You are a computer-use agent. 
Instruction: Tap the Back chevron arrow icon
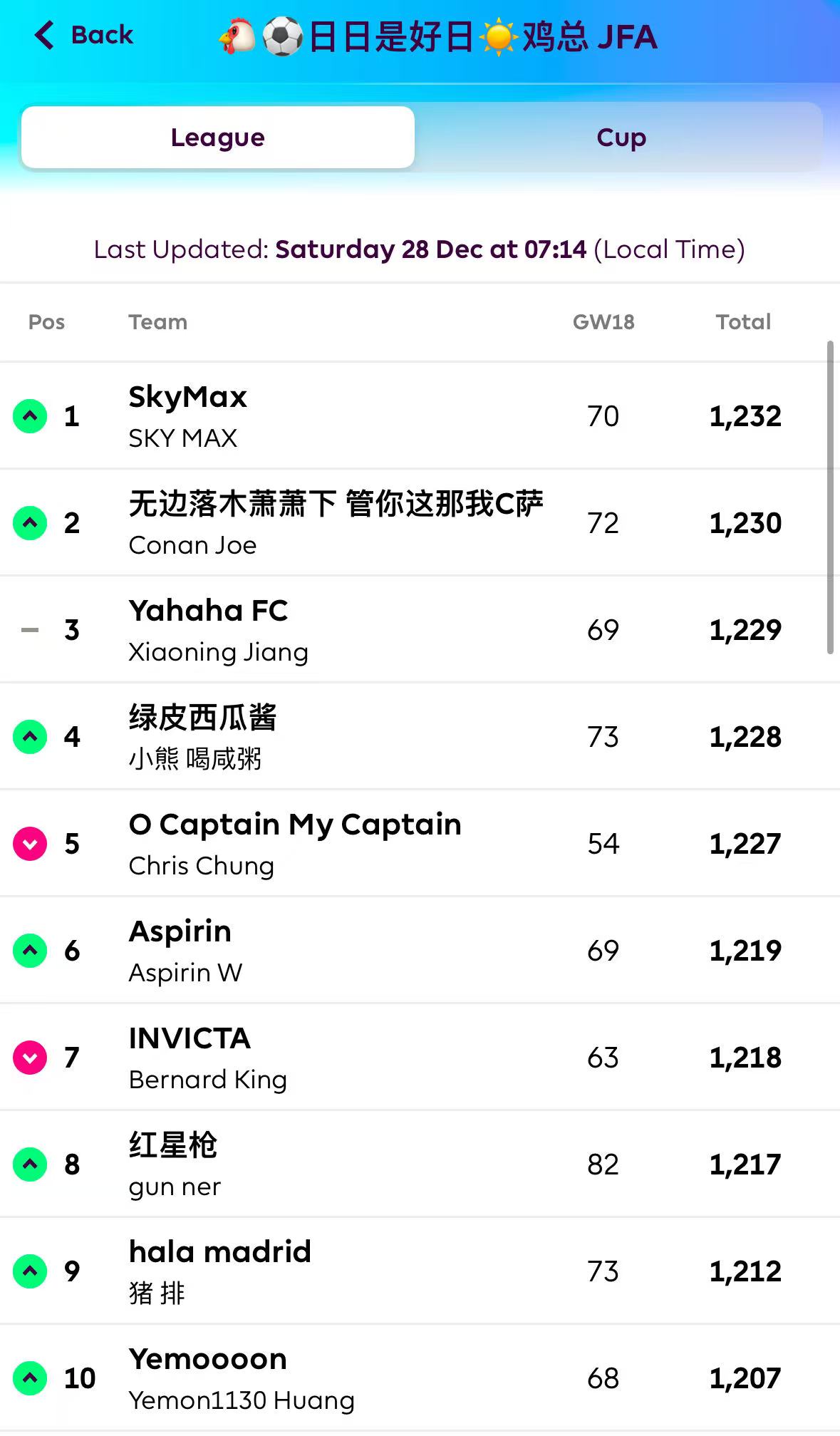tap(44, 35)
